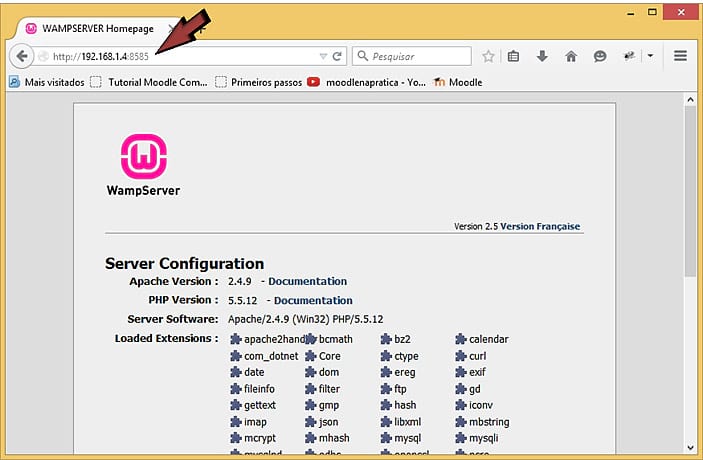
Task: Click the dom extension puzzle icon
Action: [x=311, y=372]
